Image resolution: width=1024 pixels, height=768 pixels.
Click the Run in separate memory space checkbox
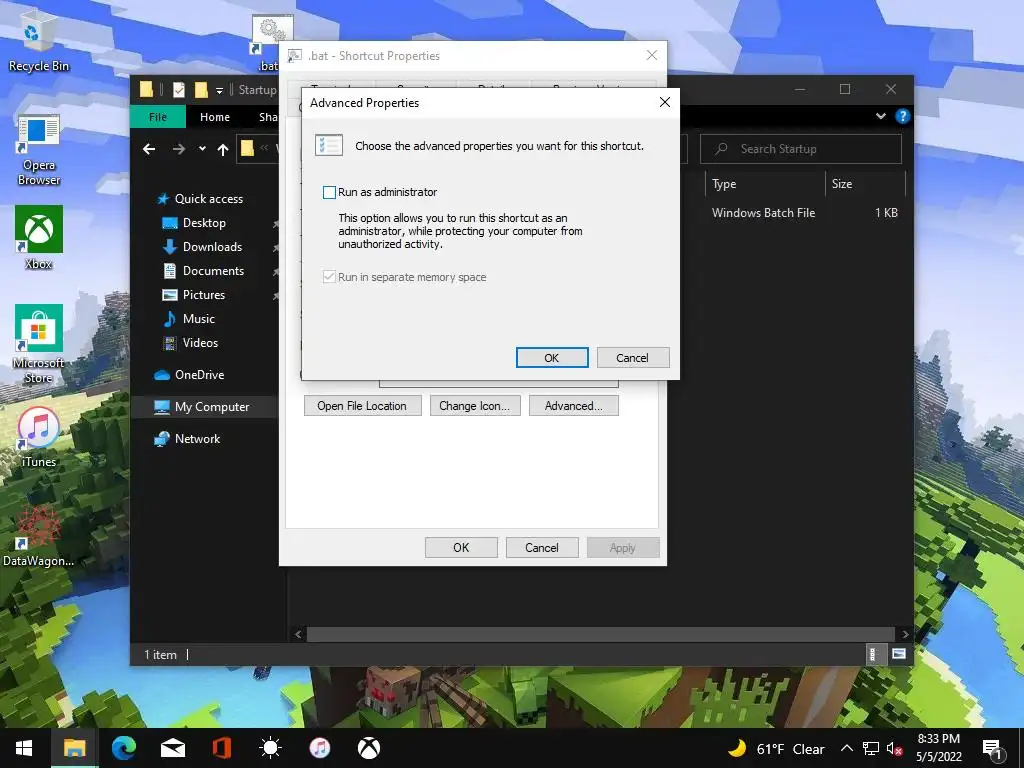(x=329, y=278)
